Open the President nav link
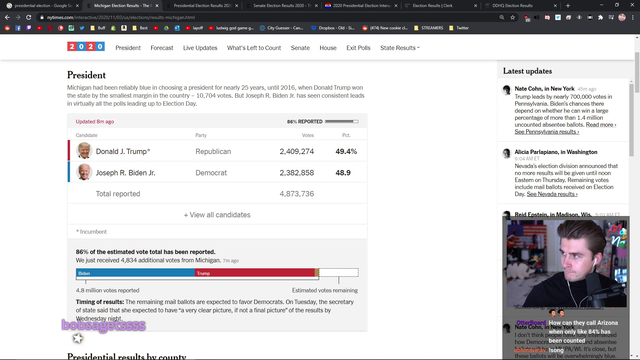640x360 pixels. click(x=128, y=48)
